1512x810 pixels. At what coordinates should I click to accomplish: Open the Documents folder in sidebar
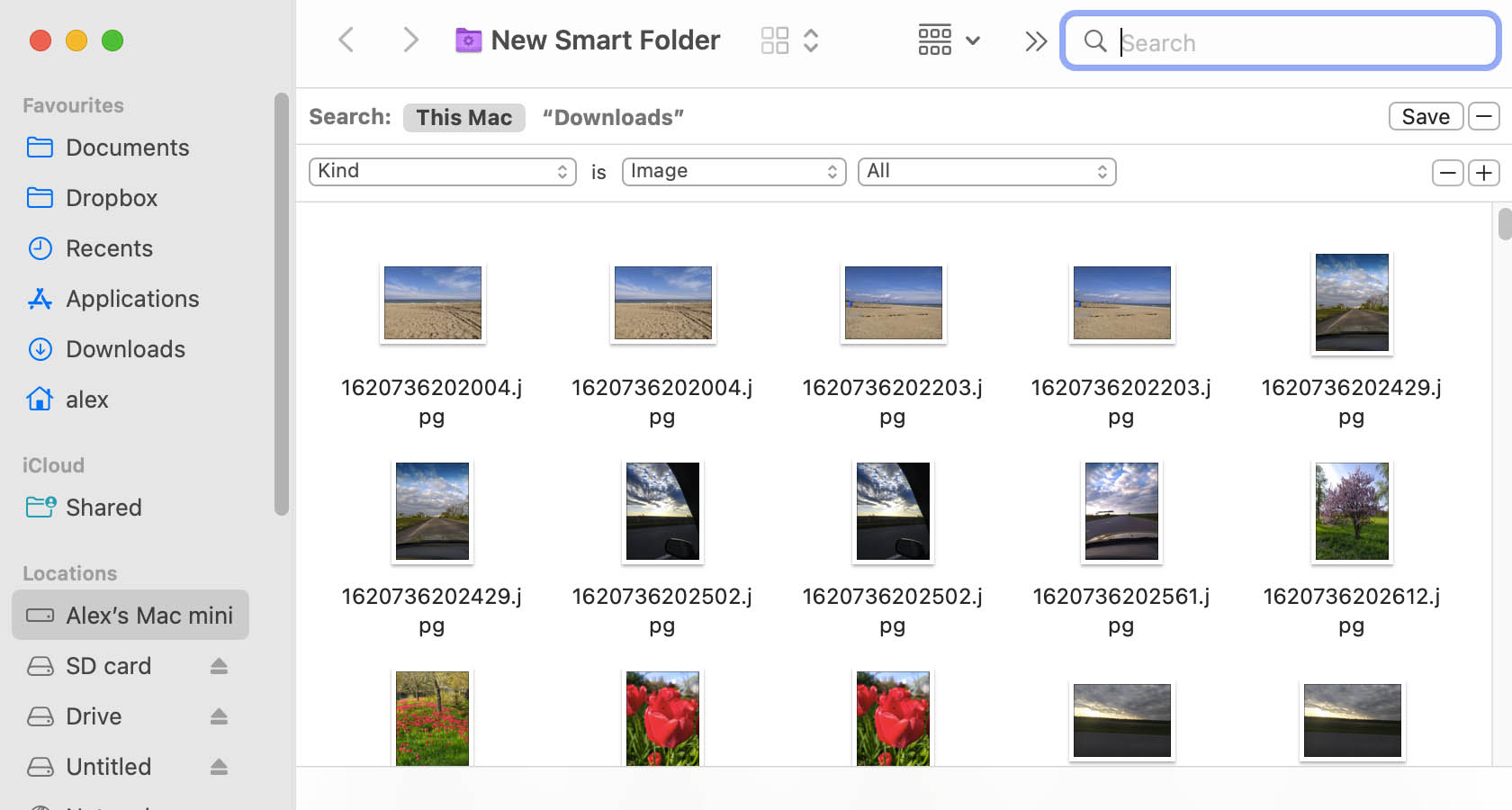click(x=127, y=147)
